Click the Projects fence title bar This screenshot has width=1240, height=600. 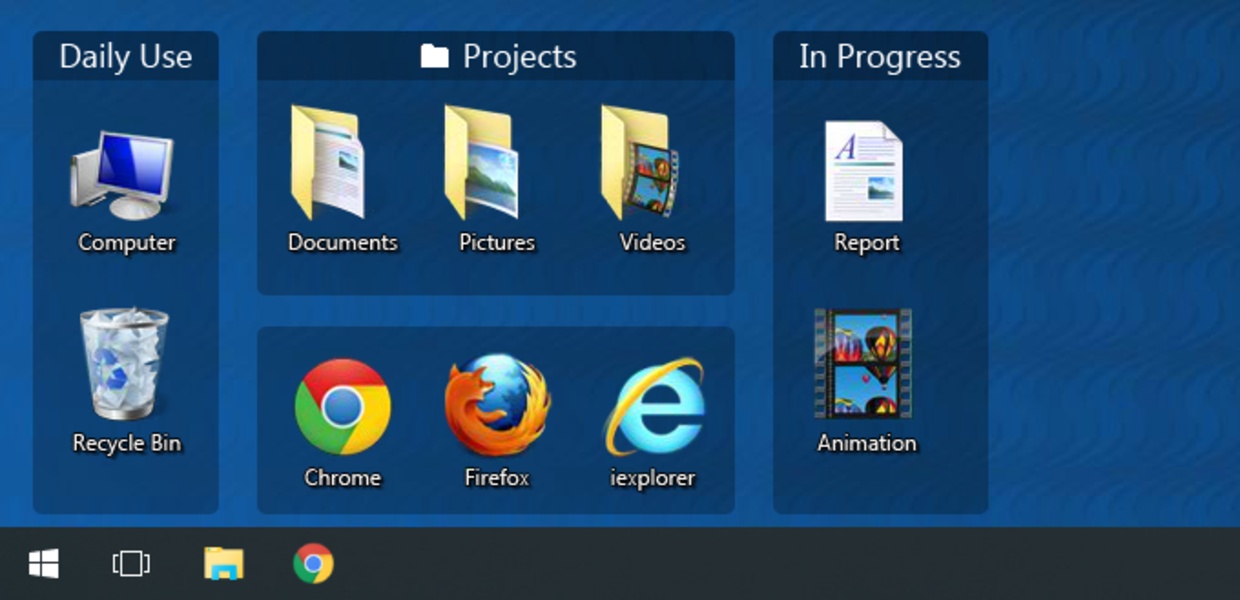(496, 56)
